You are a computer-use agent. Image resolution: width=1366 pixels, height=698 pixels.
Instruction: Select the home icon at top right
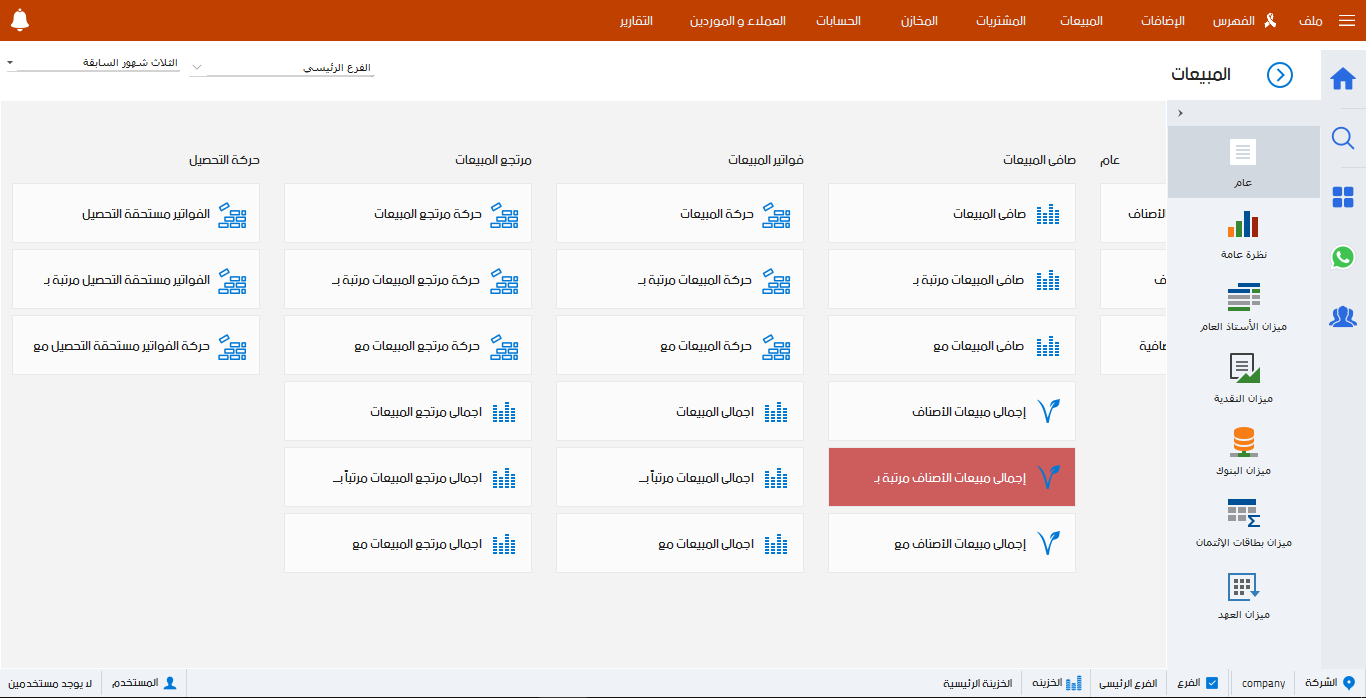pos(1343,77)
